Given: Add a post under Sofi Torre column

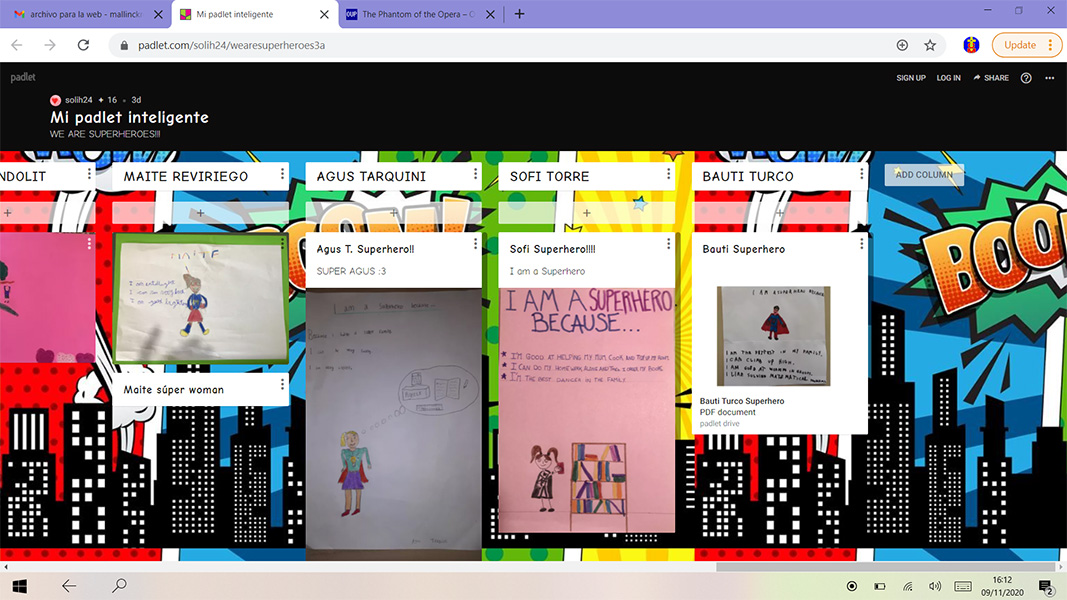Looking at the screenshot, I should [x=586, y=213].
